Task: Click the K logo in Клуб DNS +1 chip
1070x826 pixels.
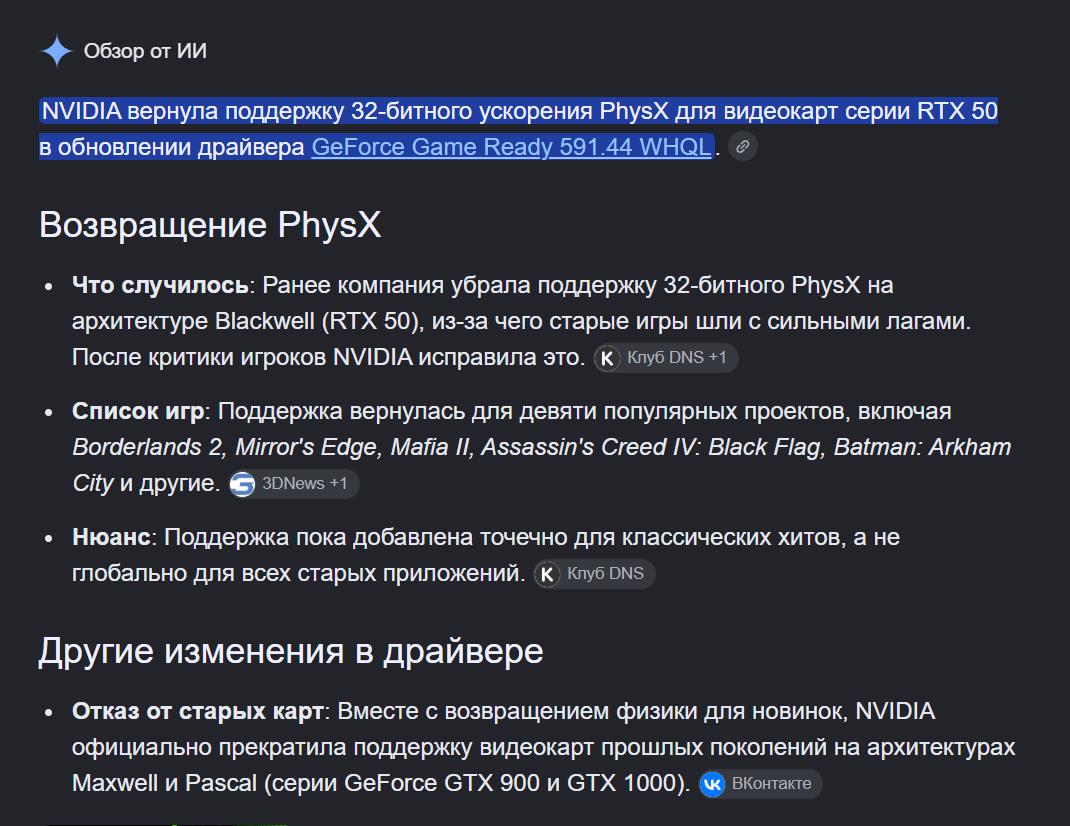Action: pos(607,358)
